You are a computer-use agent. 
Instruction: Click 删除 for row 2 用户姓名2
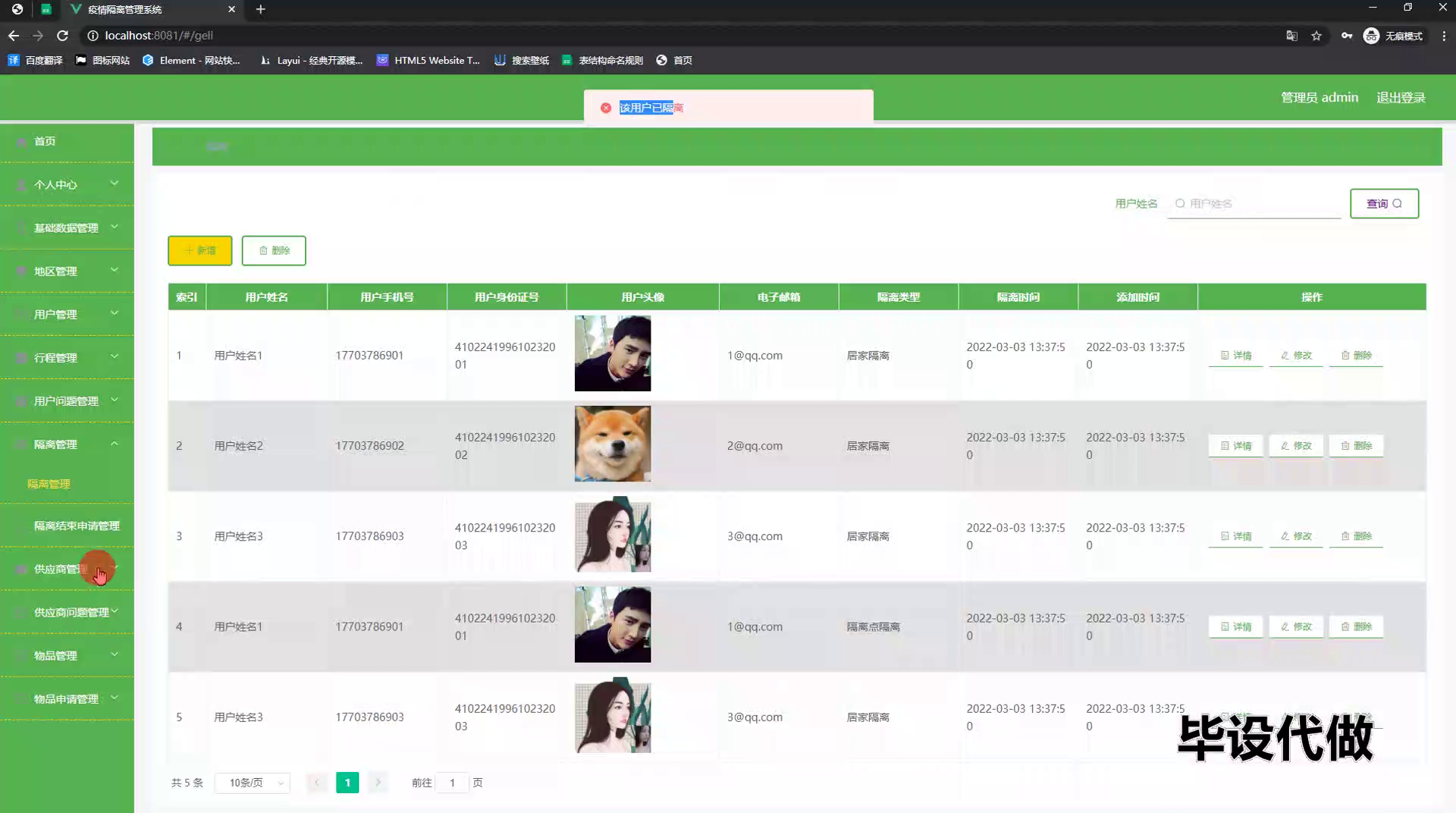tap(1356, 446)
